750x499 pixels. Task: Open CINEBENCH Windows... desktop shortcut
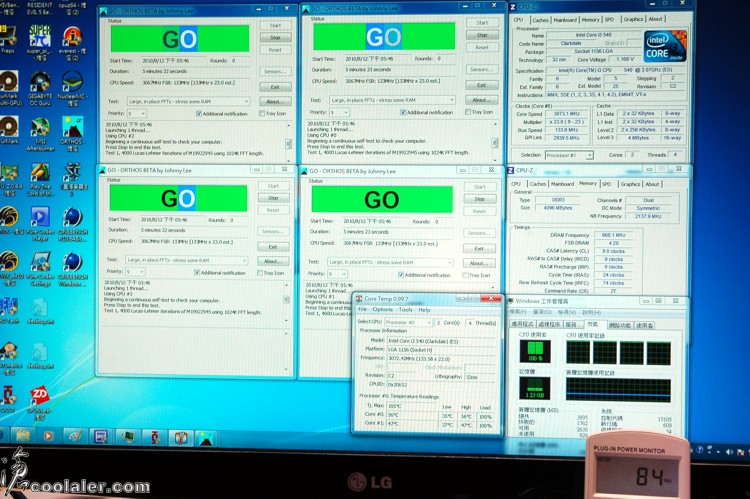(x=73, y=268)
